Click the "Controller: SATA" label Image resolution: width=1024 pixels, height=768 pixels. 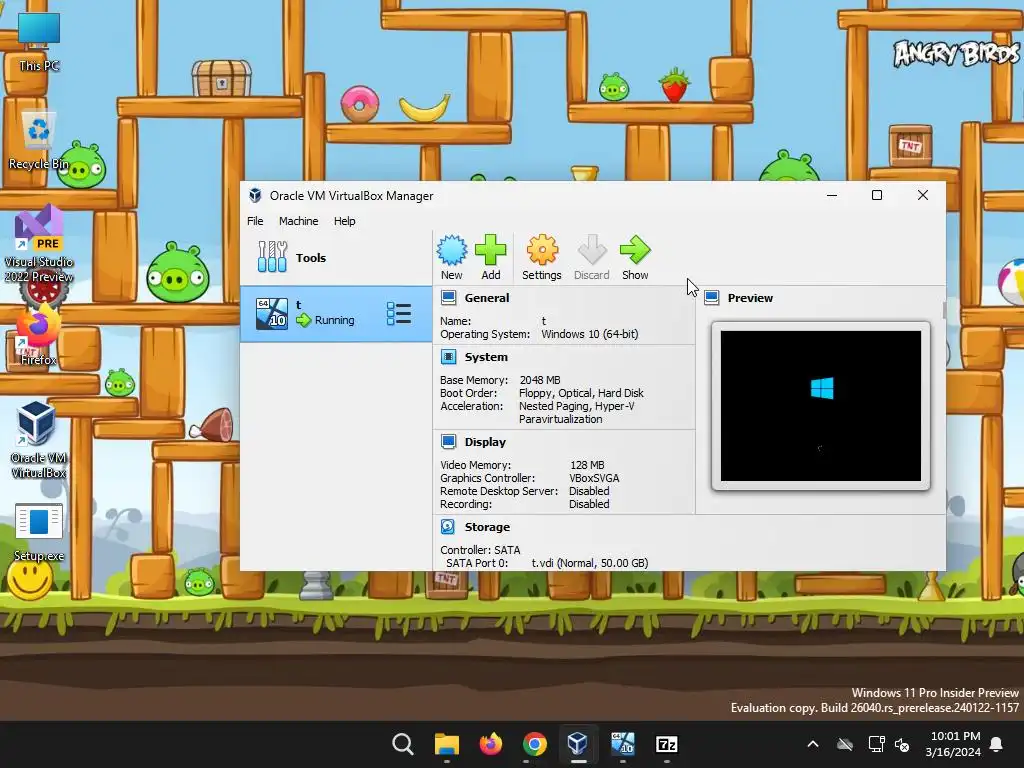[x=480, y=549]
